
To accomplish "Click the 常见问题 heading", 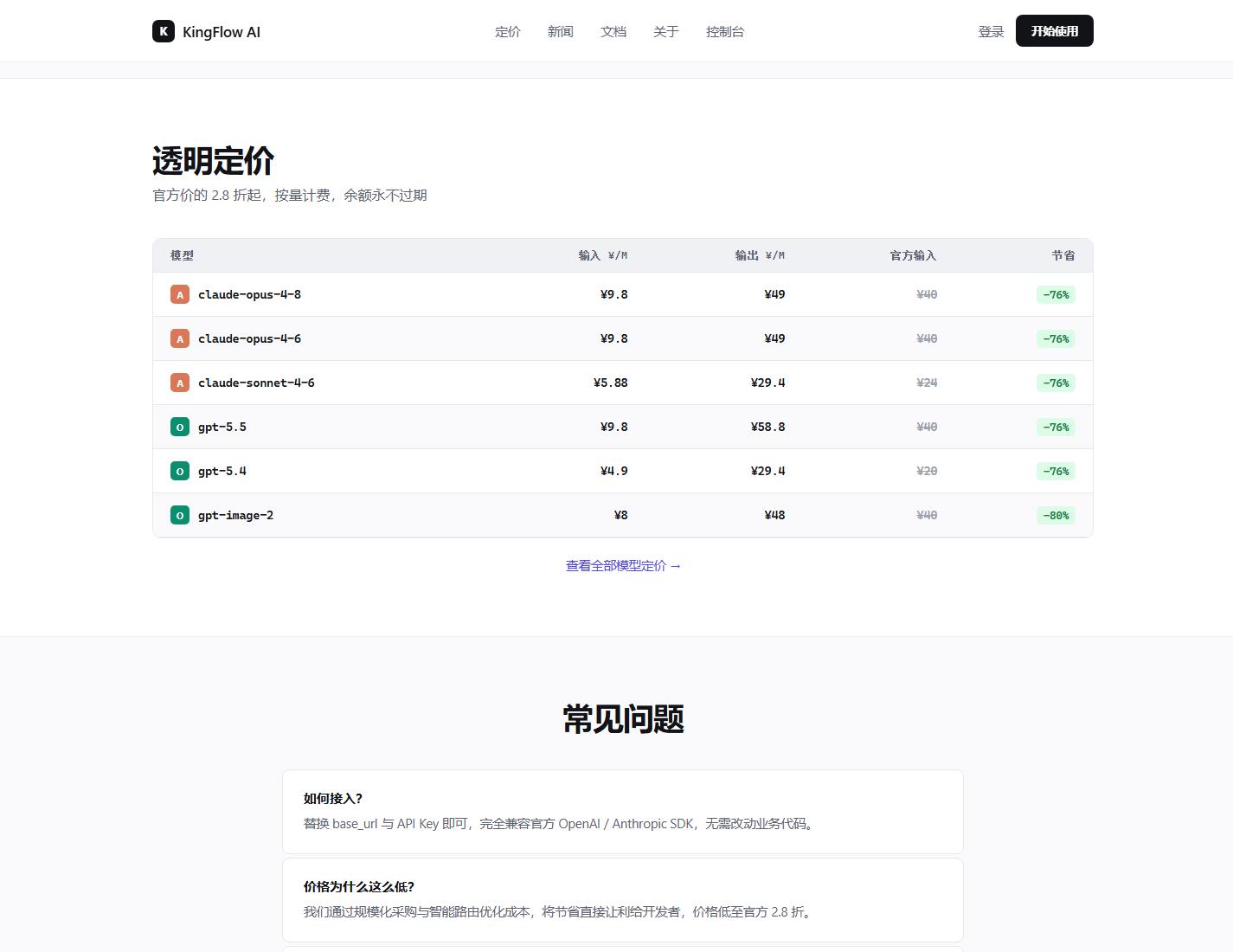I will [623, 719].
